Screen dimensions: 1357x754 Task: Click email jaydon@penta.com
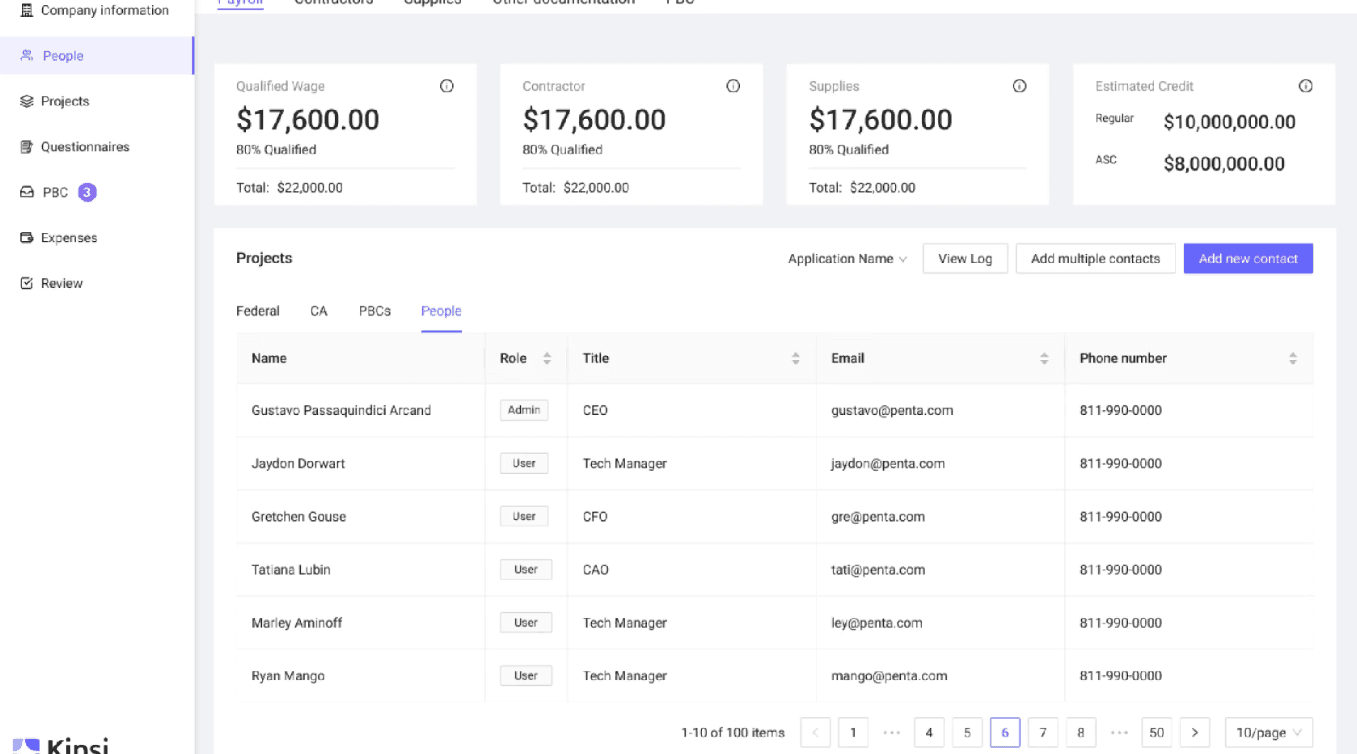click(x=888, y=464)
